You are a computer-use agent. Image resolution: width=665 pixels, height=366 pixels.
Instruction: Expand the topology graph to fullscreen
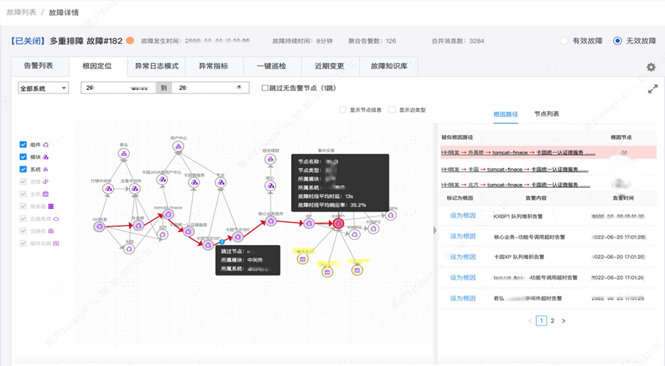click(x=653, y=89)
